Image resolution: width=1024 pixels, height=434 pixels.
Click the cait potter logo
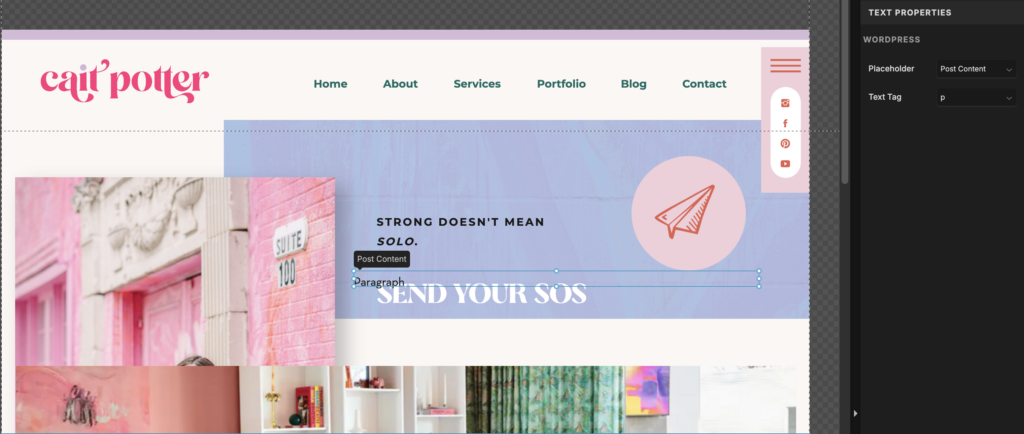125,81
